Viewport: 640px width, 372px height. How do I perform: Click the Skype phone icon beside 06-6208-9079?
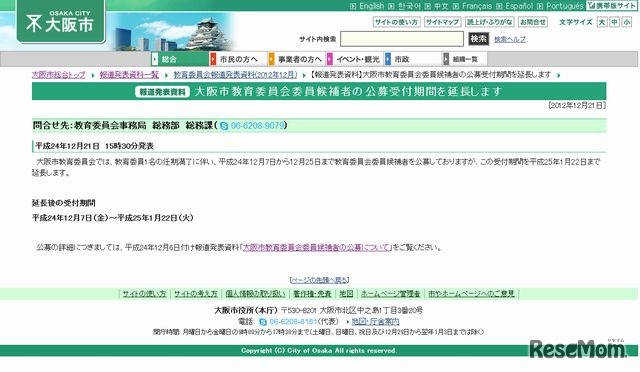pyautogui.click(x=224, y=126)
